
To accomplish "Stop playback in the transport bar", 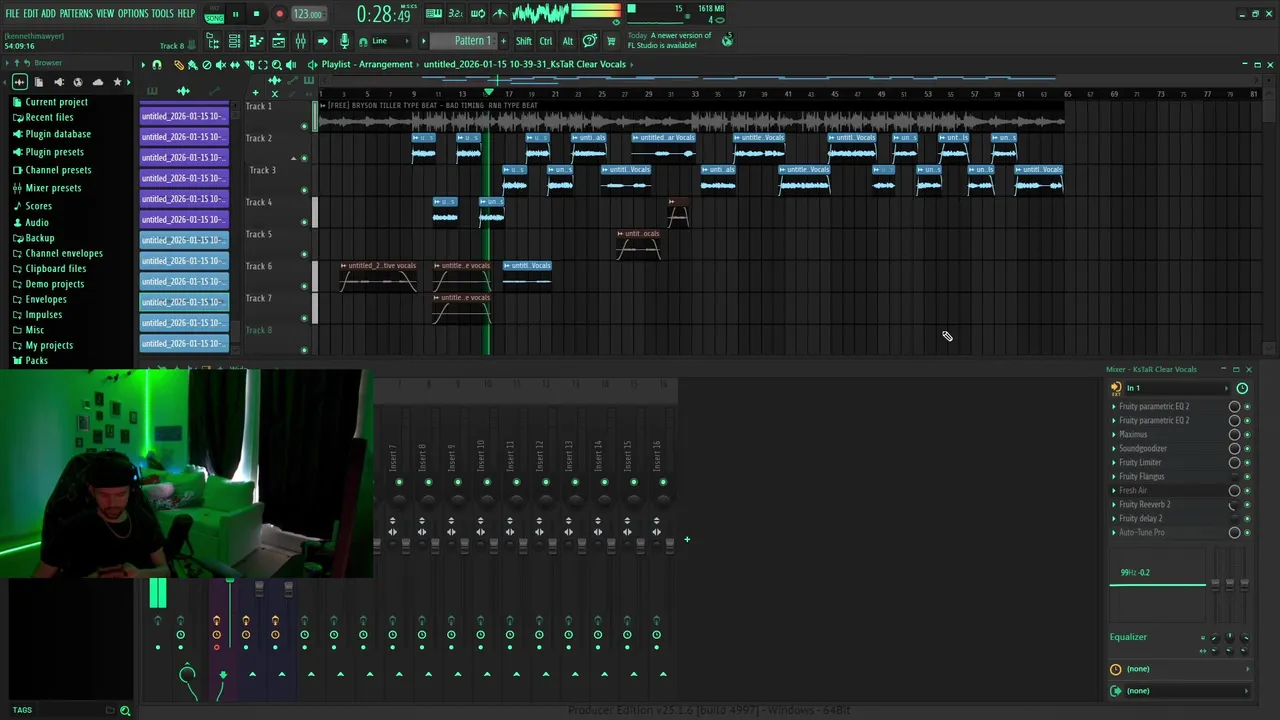I will point(256,14).
